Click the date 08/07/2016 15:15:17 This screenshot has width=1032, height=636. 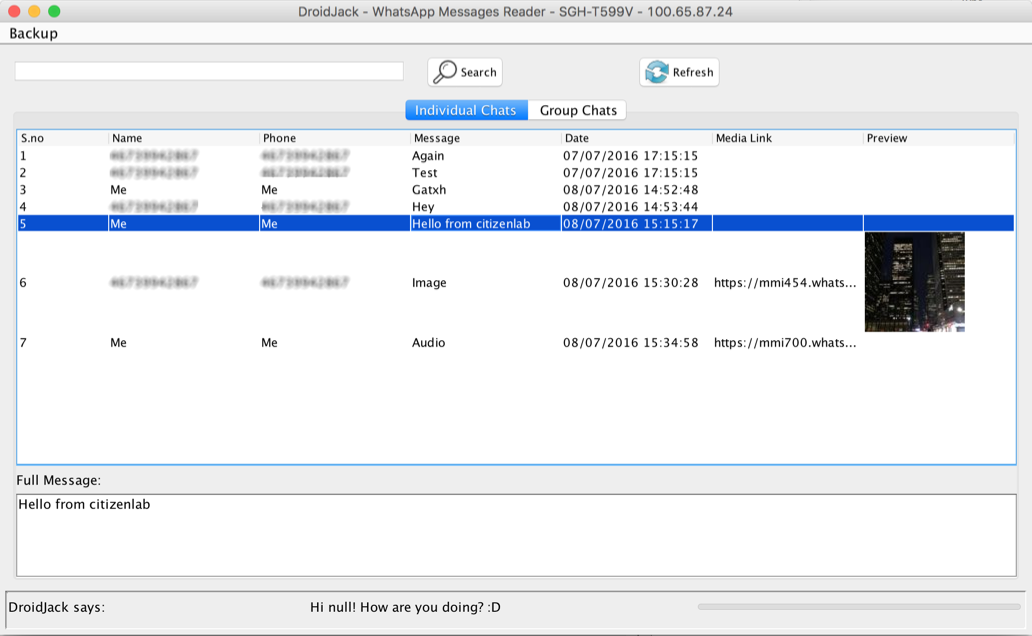[x=631, y=224]
